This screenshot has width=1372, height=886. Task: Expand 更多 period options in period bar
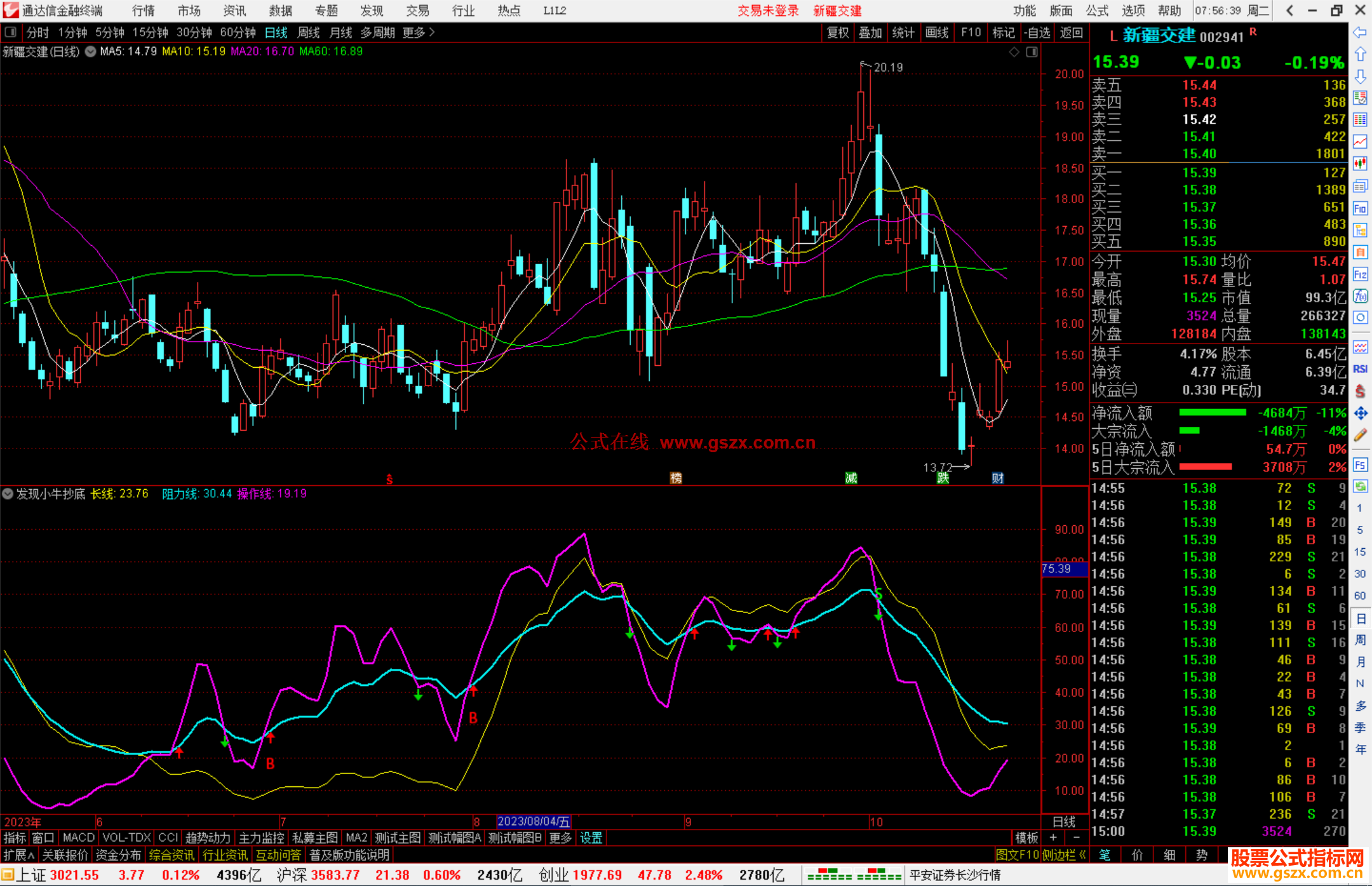[x=419, y=32]
